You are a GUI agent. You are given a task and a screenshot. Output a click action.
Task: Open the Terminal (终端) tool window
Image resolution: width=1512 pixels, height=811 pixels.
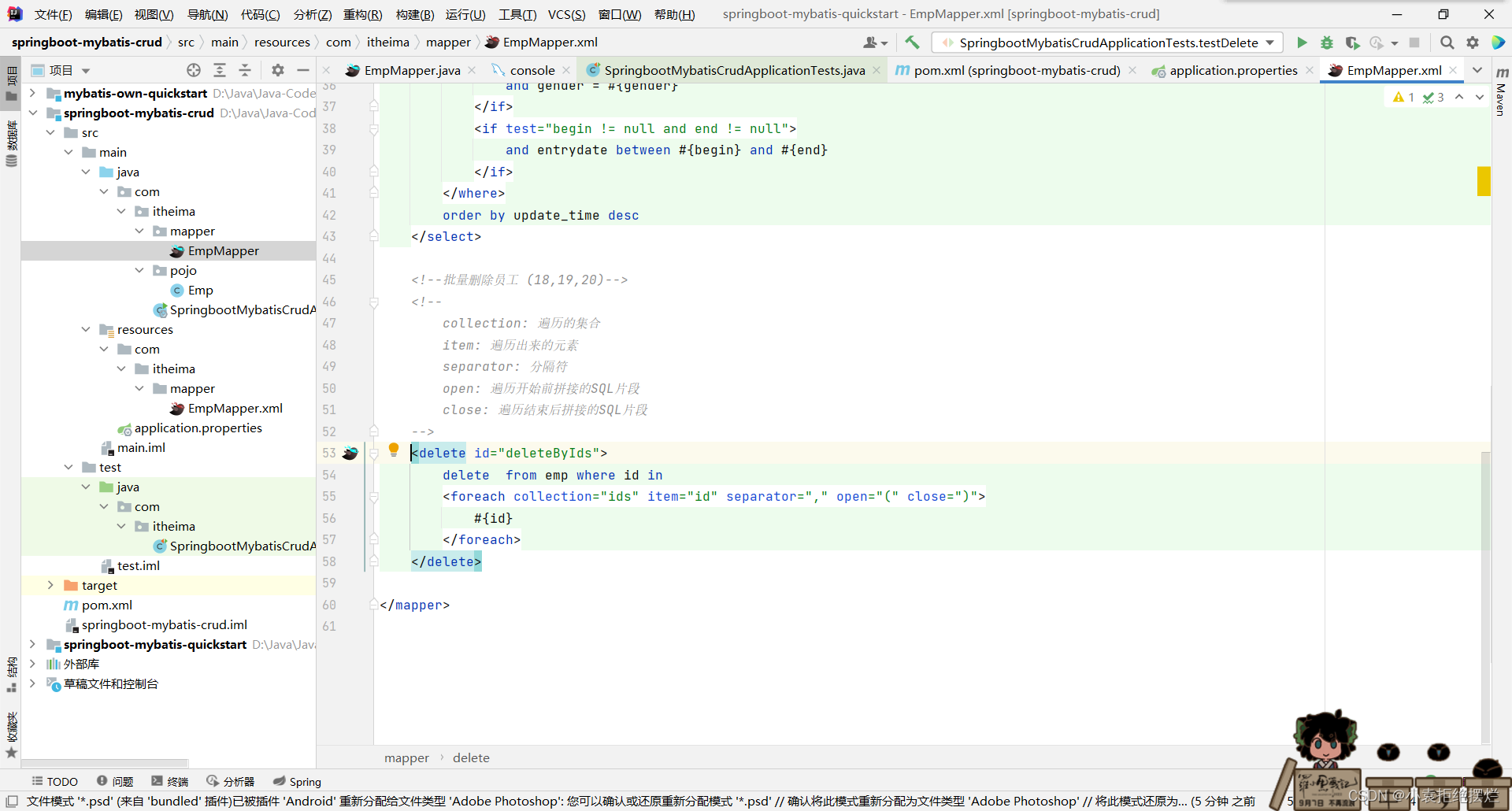point(170,782)
